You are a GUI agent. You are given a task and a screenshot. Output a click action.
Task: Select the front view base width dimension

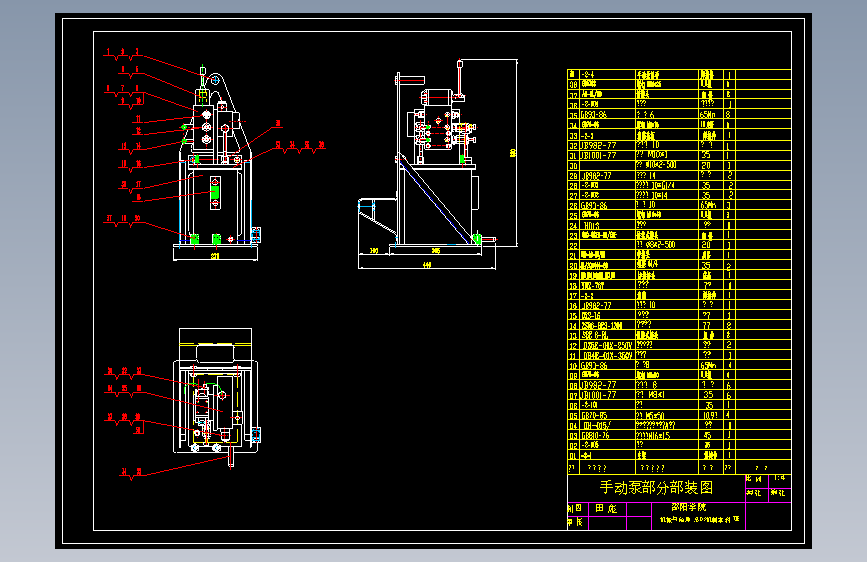click(x=215, y=256)
